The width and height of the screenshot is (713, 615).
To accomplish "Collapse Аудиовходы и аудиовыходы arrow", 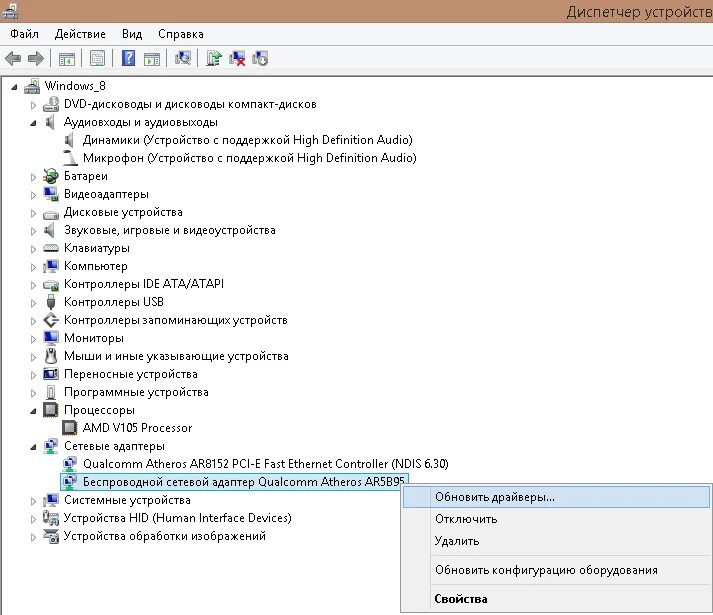I will [x=33, y=123].
